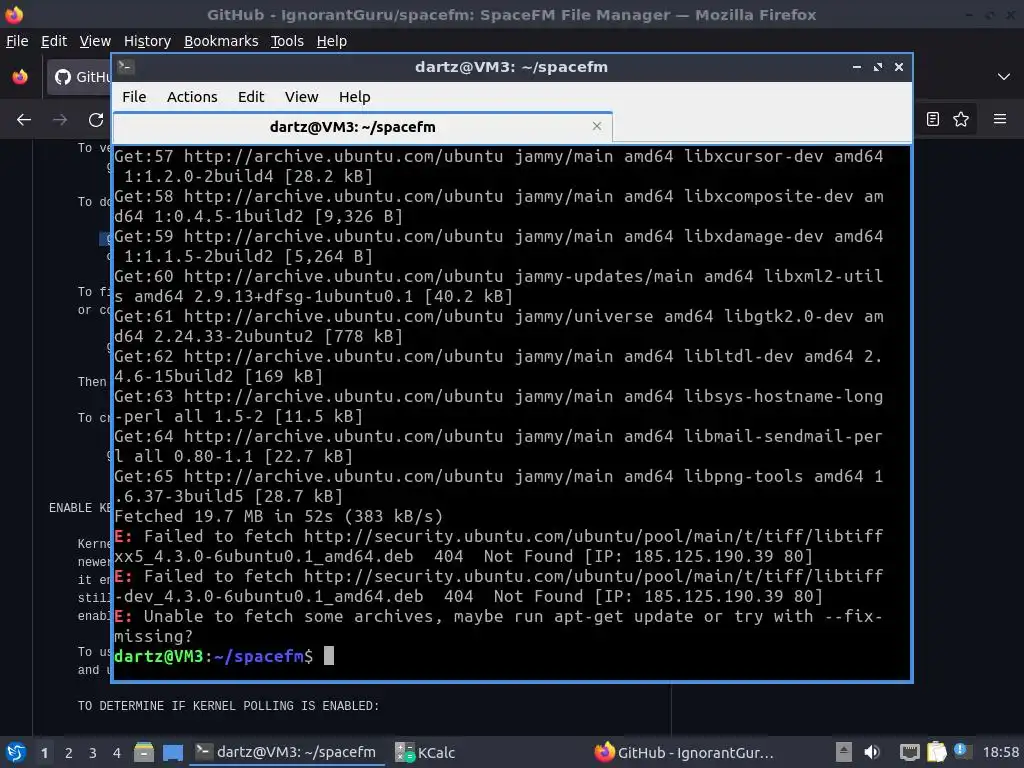The width and height of the screenshot is (1024, 768).
Task: Open Firefox's Help menu
Action: point(332,41)
